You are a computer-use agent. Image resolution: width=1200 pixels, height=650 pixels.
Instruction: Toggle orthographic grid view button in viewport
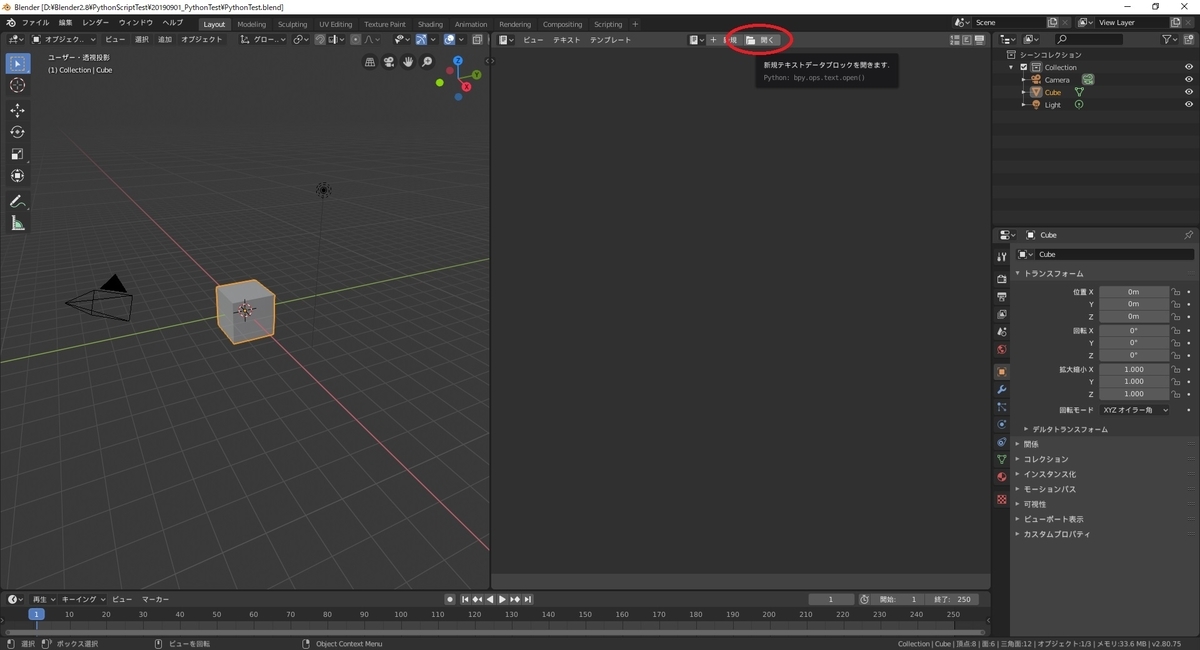tap(370, 62)
